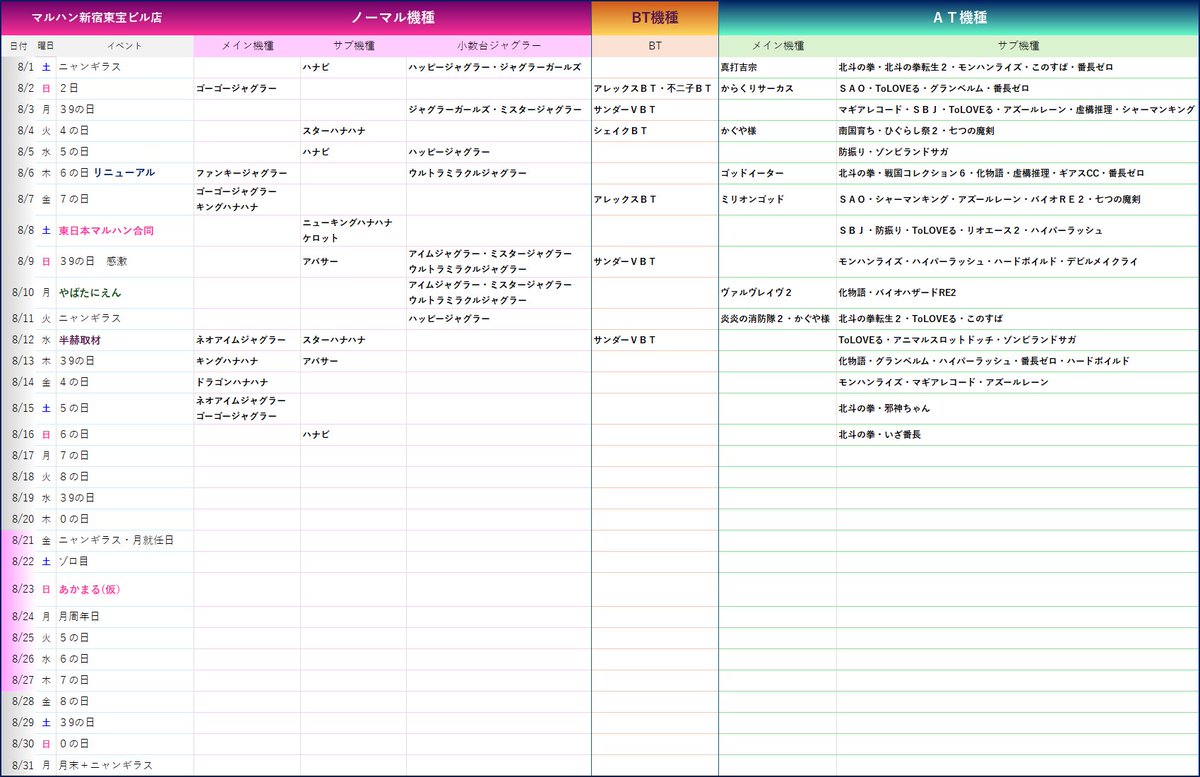Click サブ機種 header under ＡＴ機種
Screen dimensions: 1200x777
click(x=1018, y=46)
